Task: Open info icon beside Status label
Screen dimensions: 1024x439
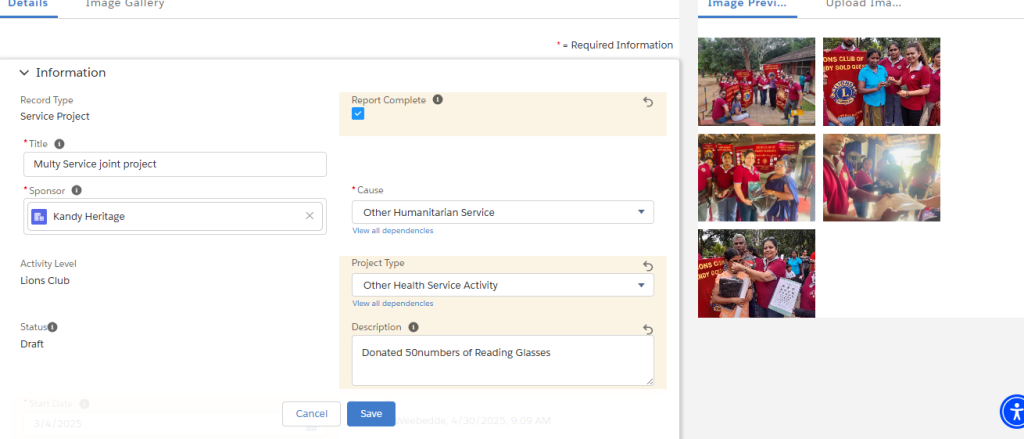Action: [52, 327]
